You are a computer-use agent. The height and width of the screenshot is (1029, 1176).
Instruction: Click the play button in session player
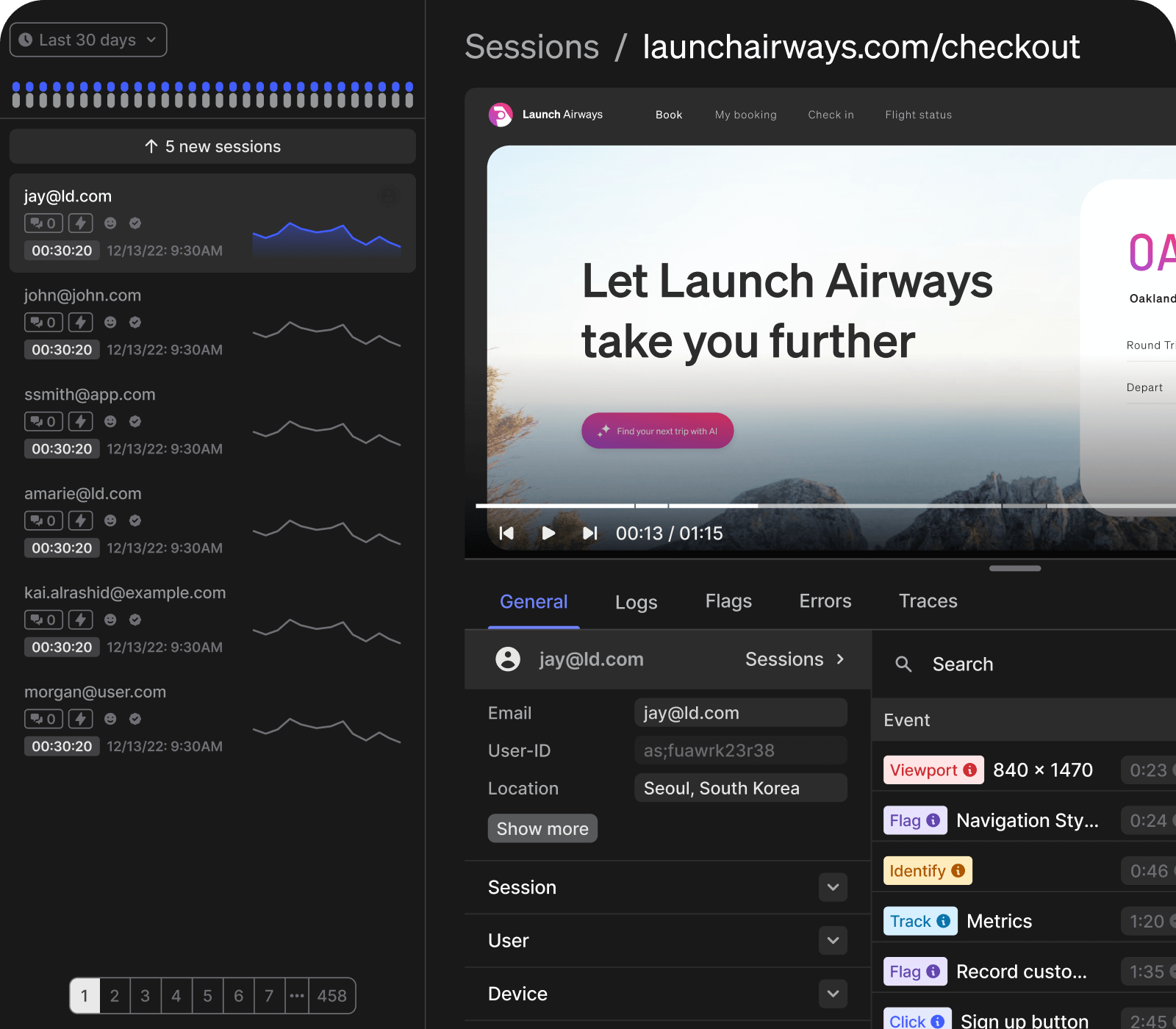(548, 533)
